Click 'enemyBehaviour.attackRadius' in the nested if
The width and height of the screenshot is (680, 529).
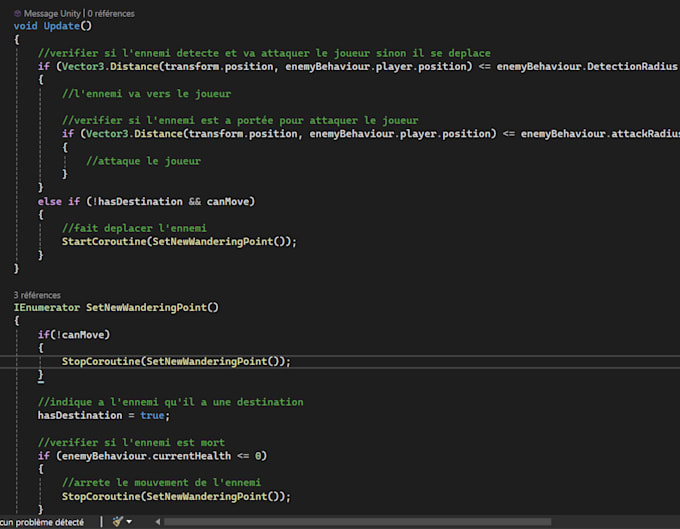pos(600,134)
